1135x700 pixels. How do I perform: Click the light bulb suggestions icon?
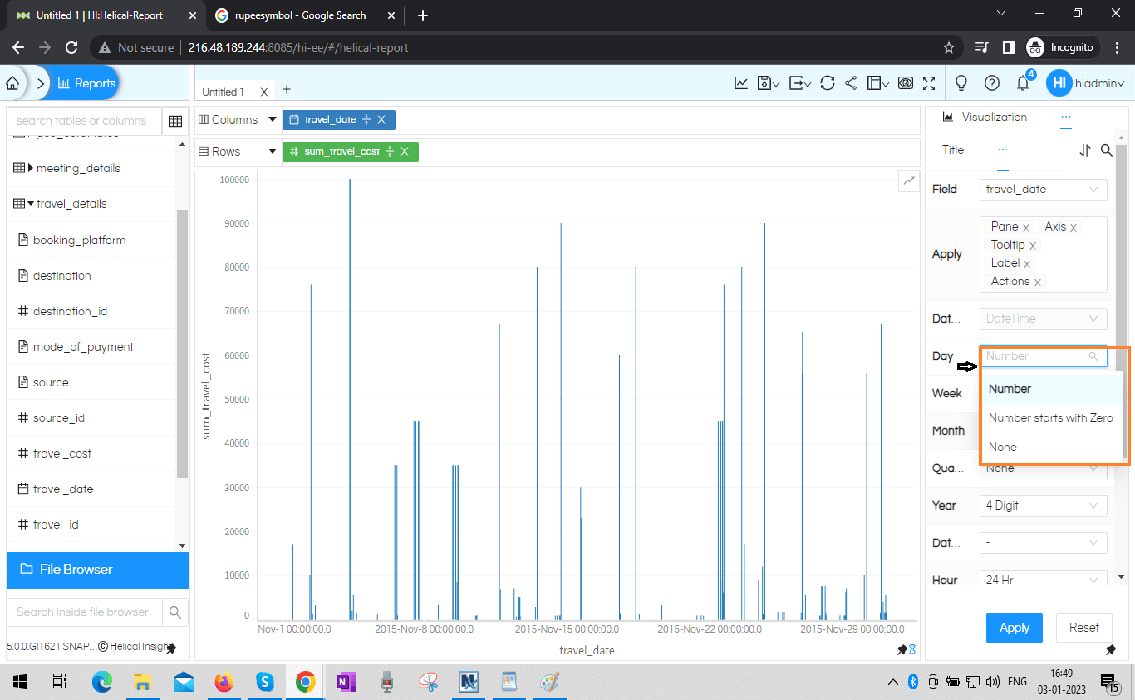click(x=961, y=83)
